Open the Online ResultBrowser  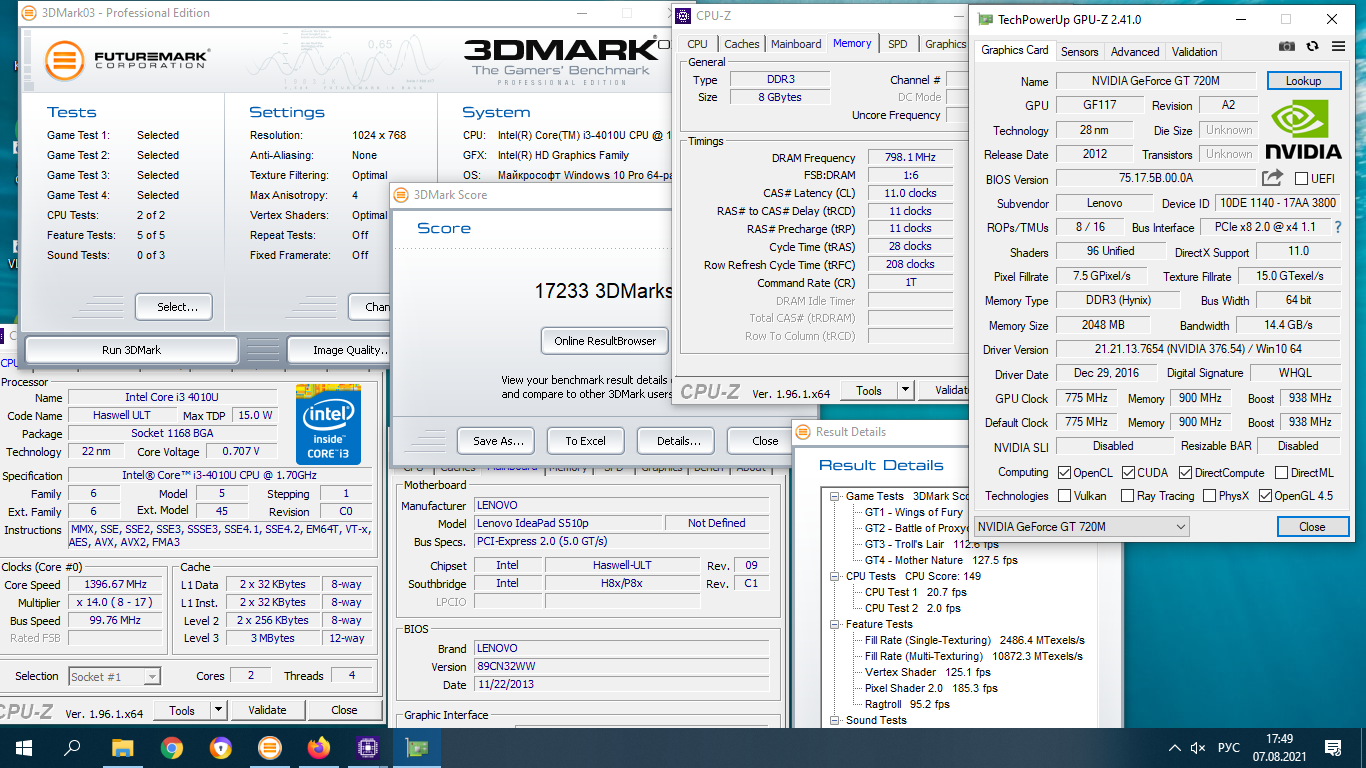point(605,341)
